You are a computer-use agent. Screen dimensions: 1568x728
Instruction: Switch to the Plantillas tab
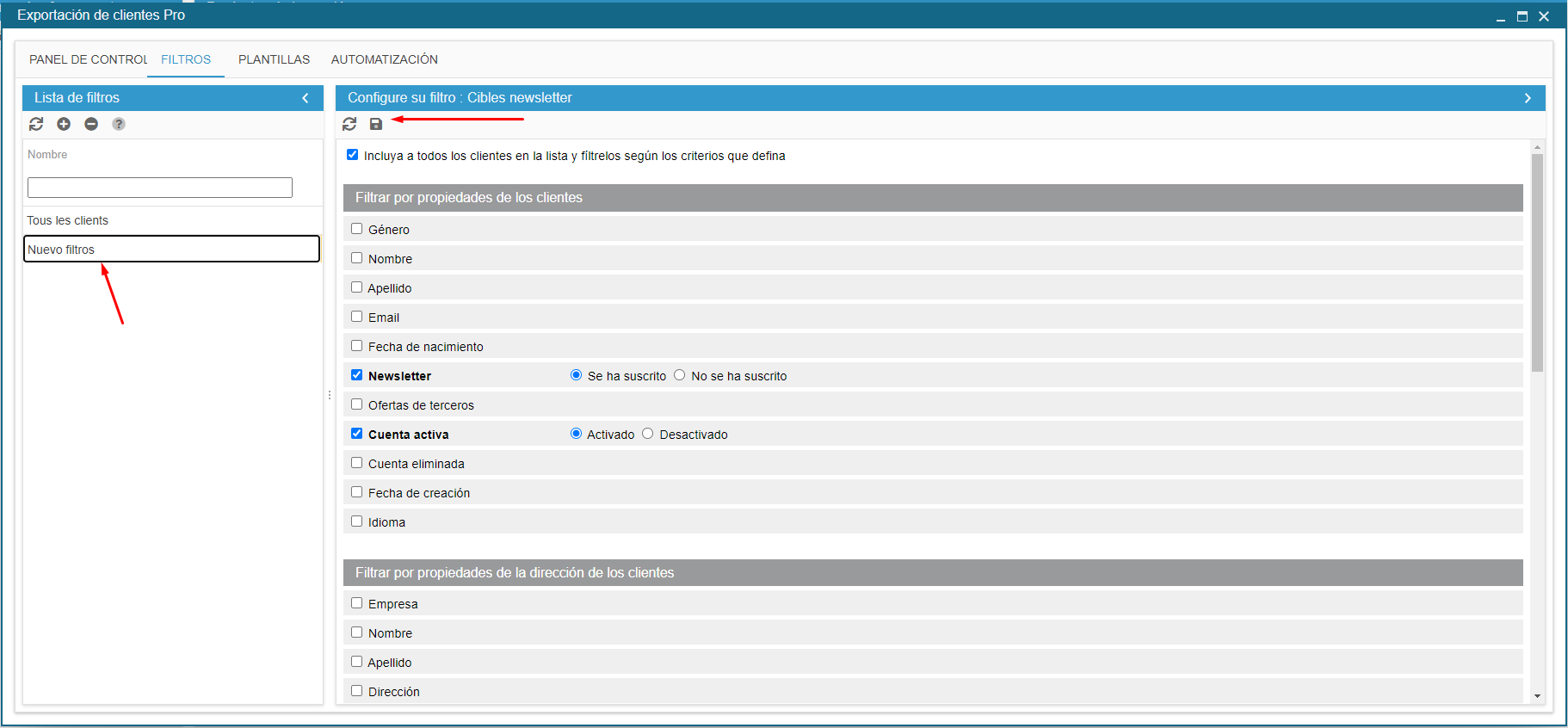click(x=274, y=59)
